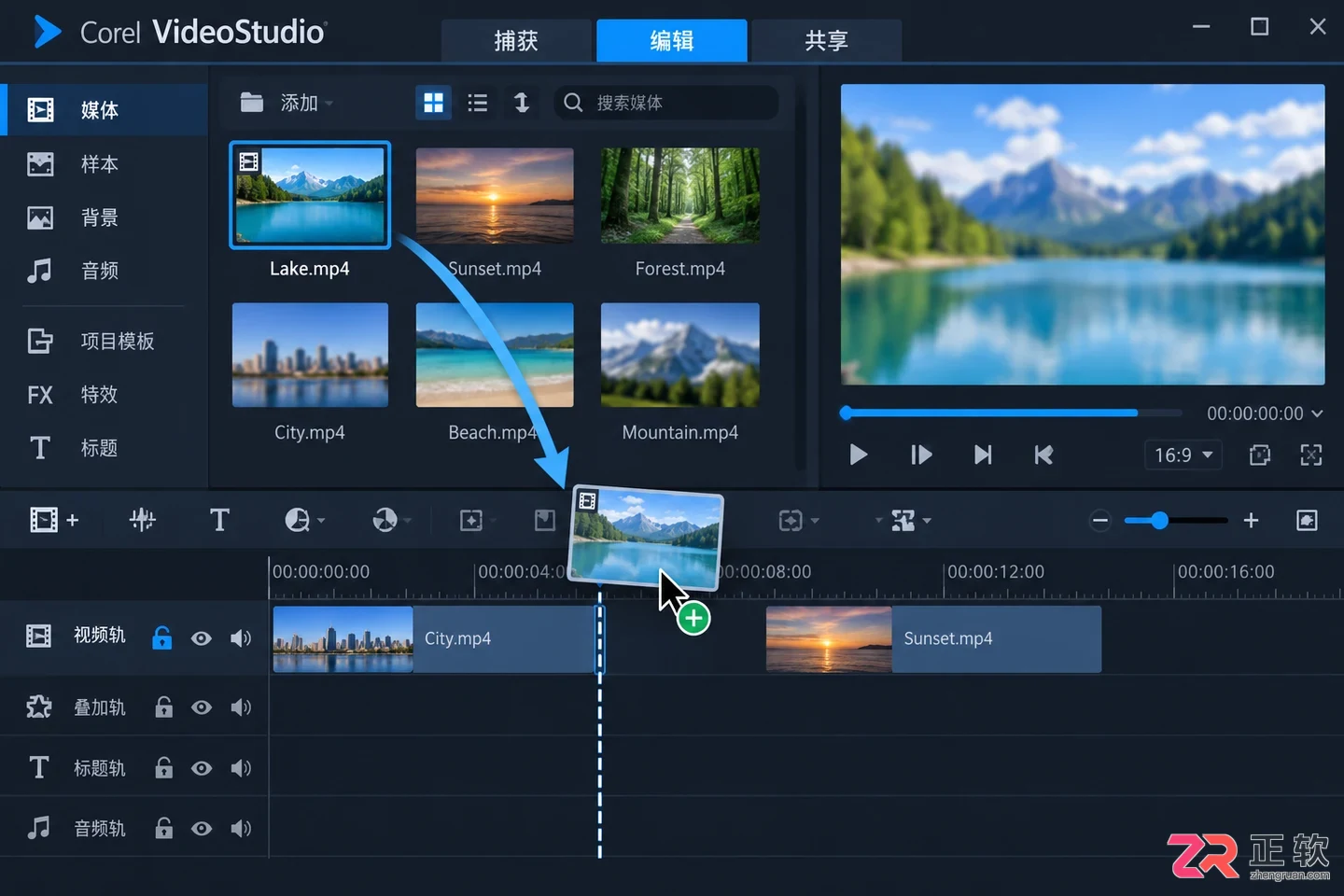Hide the 叠加轨 track with eye icon
This screenshot has height=896, width=1344.
point(202,707)
